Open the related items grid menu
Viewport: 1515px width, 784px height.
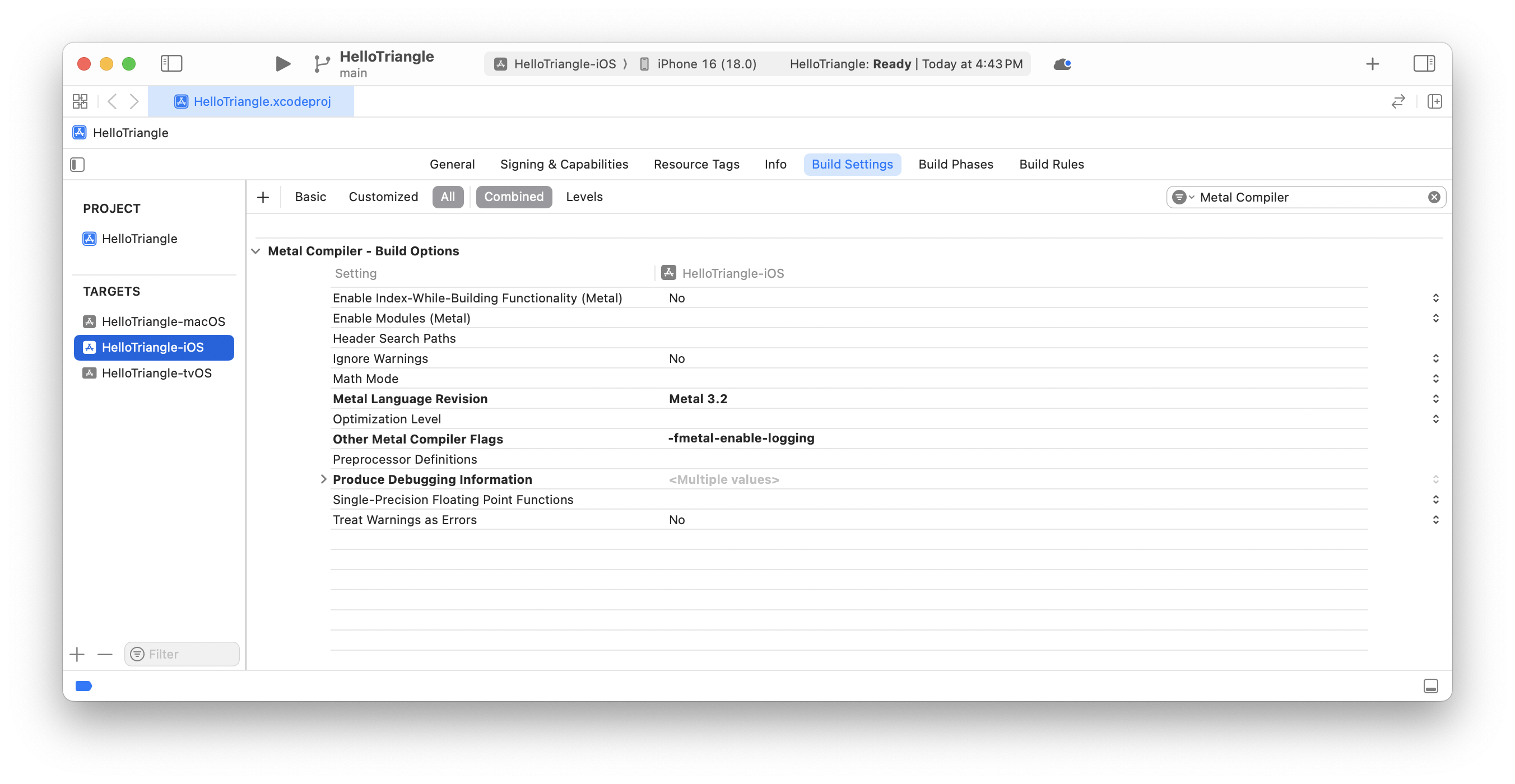[x=81, y=101]
